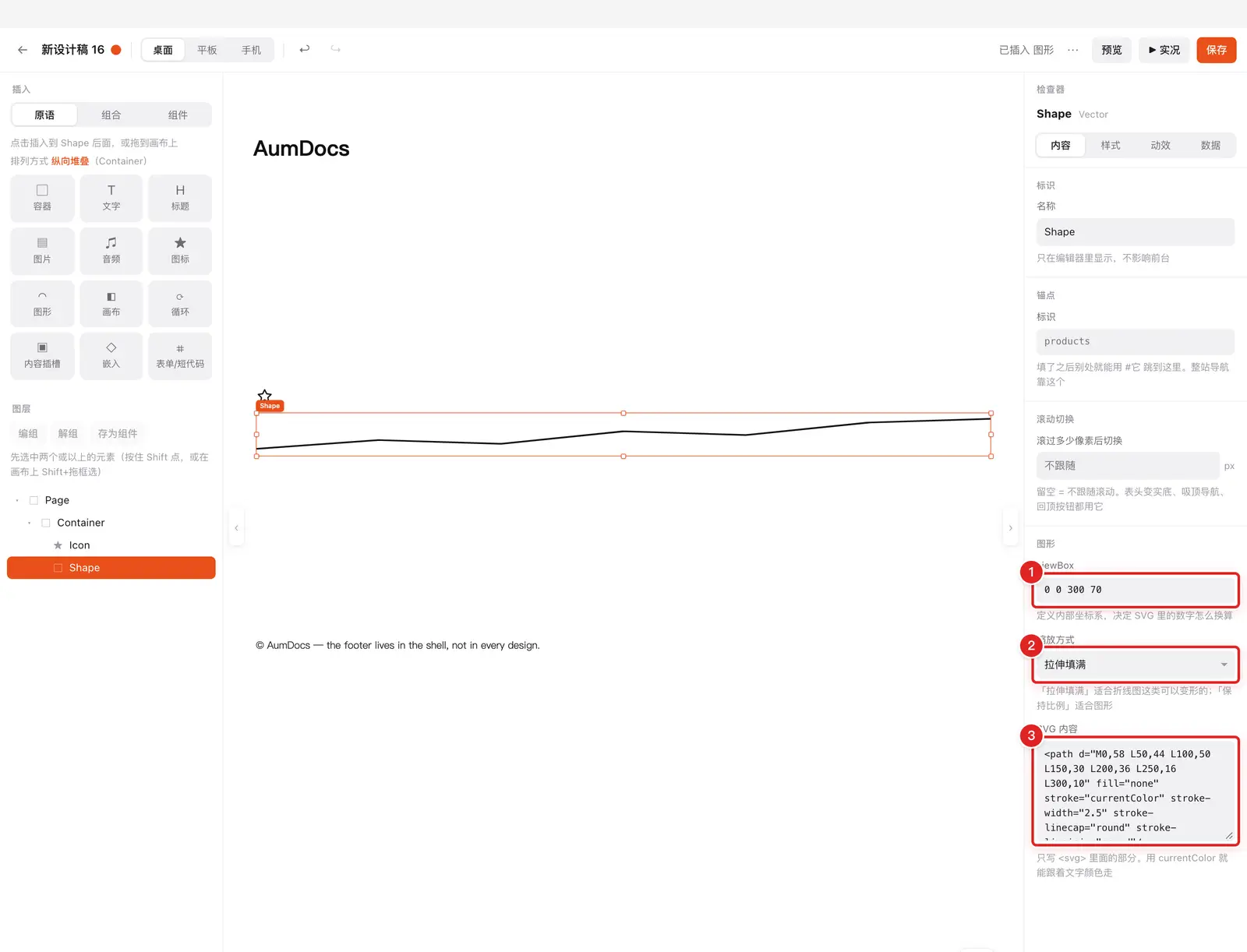Click the 名称 field containing Shape

1135,232
